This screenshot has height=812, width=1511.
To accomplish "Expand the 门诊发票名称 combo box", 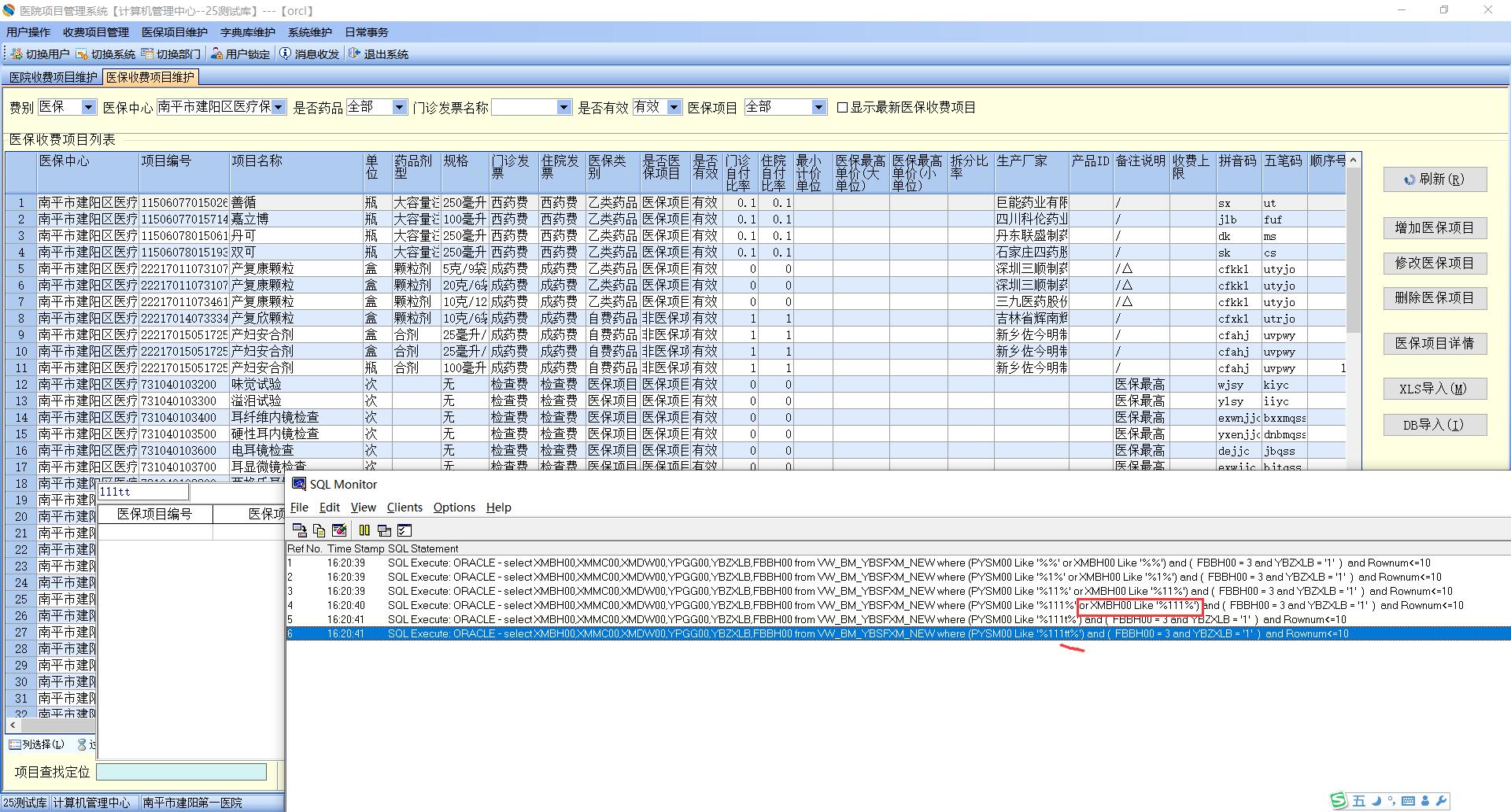I will tap(563, 108).
